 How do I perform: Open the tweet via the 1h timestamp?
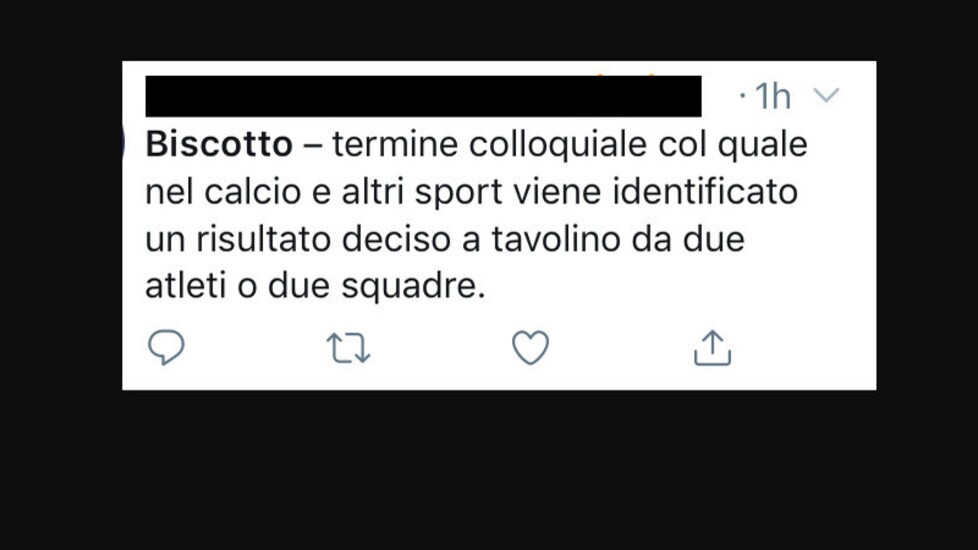click(773, 97)
